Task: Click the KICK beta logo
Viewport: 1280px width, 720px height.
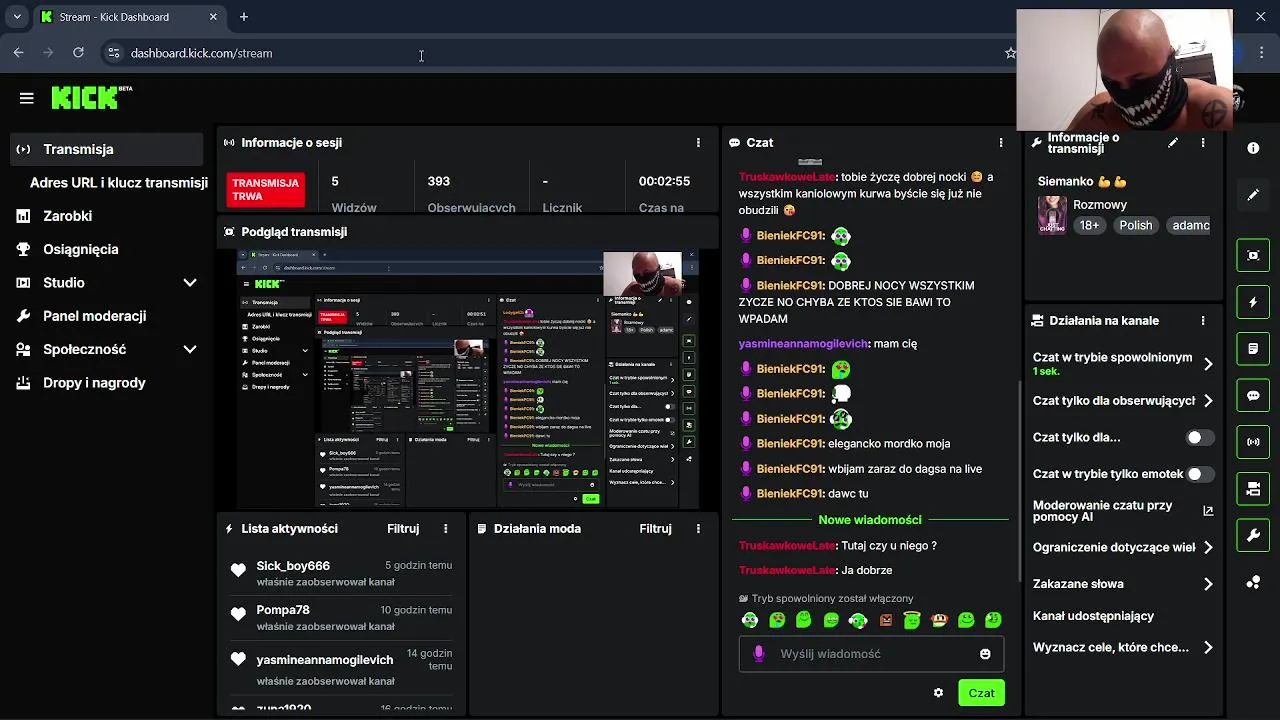Action: 91,97
